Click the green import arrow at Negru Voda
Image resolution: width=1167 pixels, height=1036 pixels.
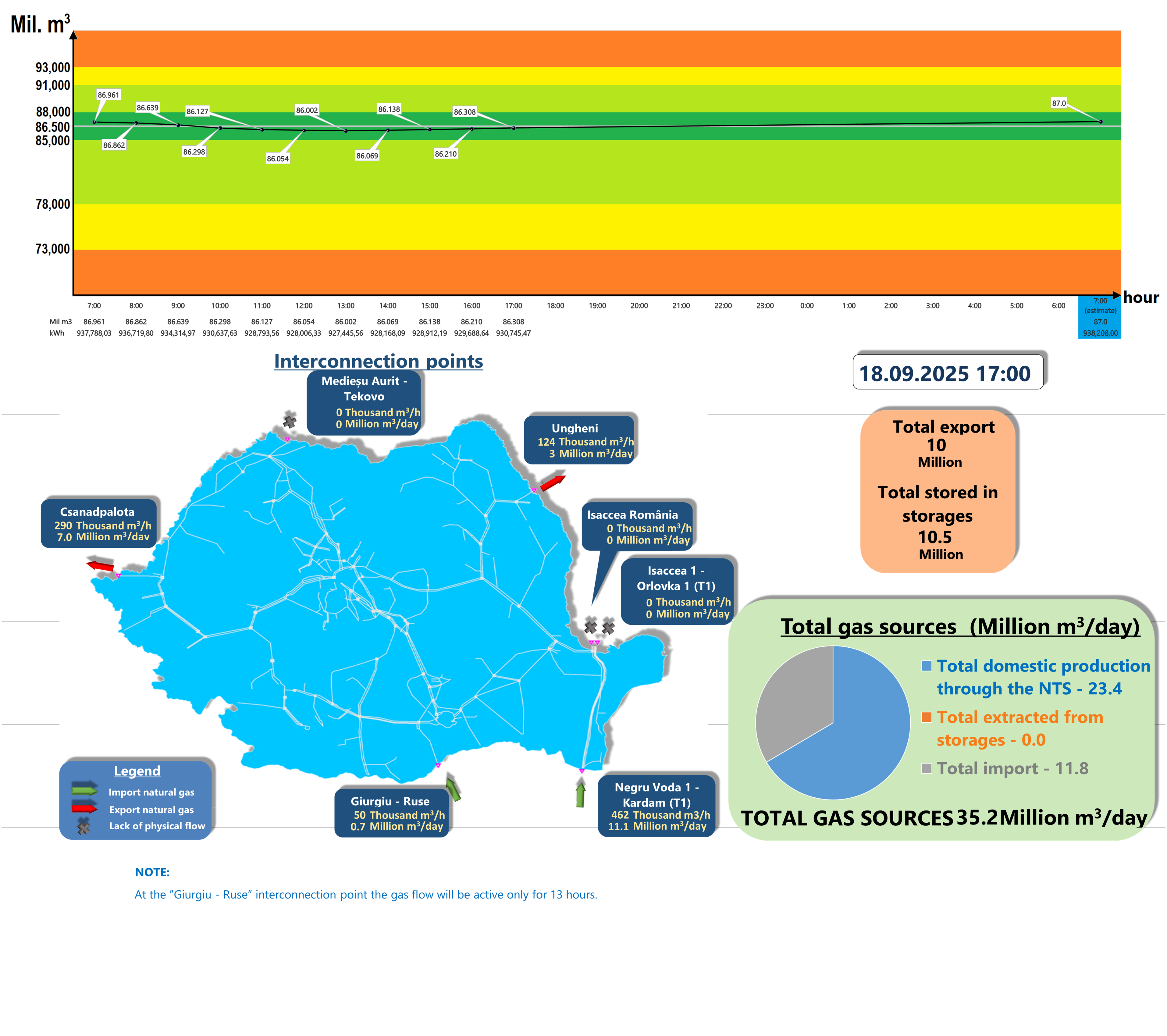tap(581, 794)
